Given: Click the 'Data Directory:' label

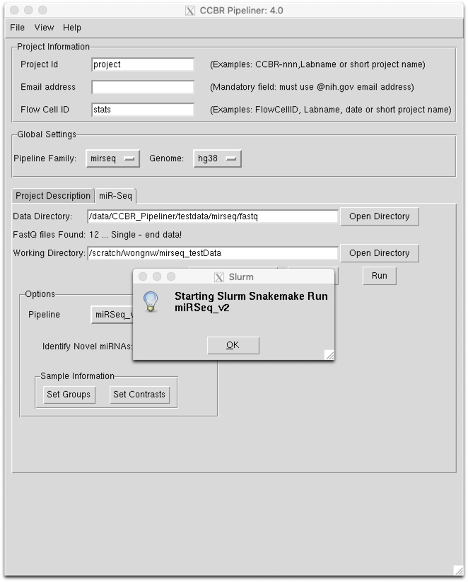Looking at the screenshot, I should tap(43, 216).
